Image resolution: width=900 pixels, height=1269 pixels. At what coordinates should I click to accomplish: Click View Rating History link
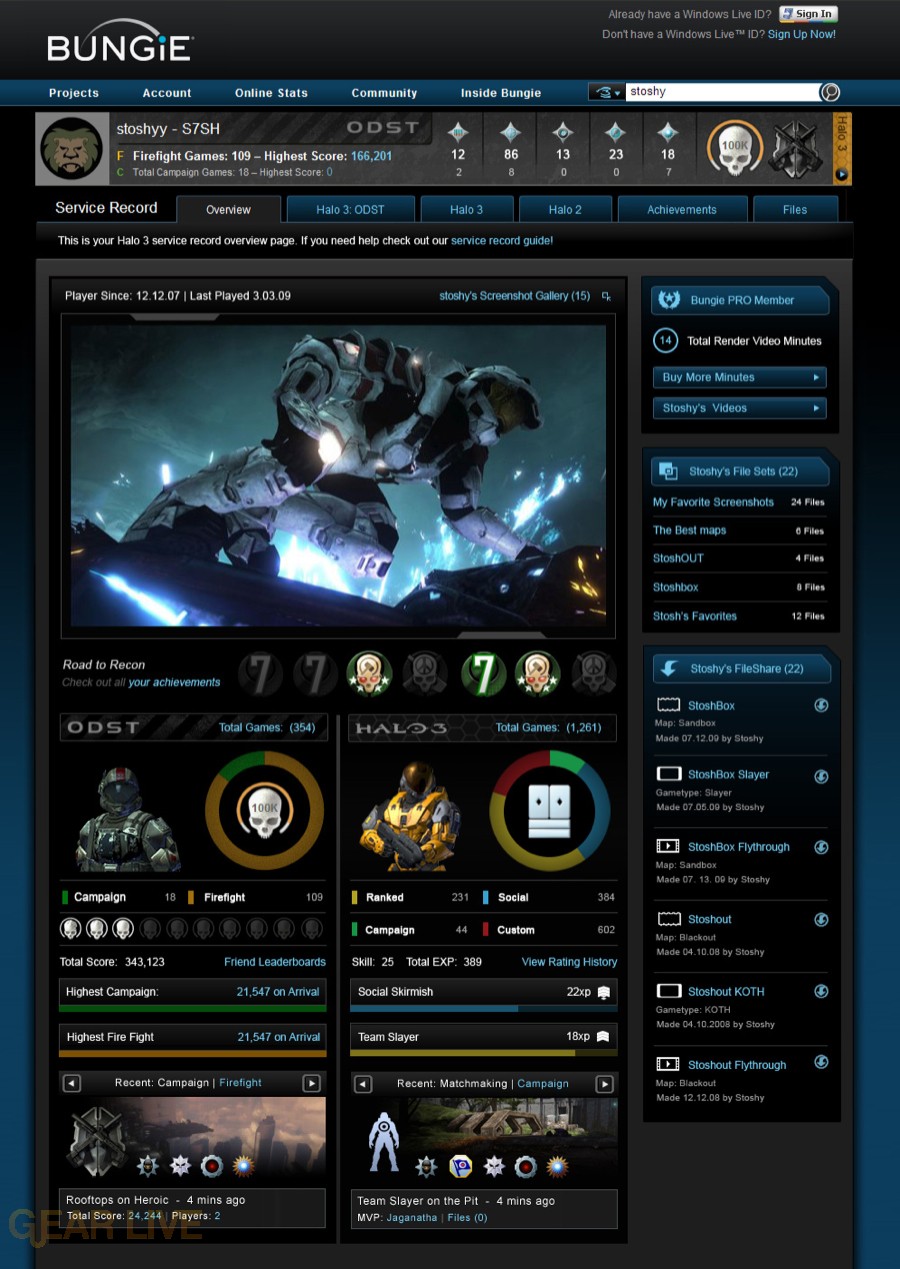point(569,962)
